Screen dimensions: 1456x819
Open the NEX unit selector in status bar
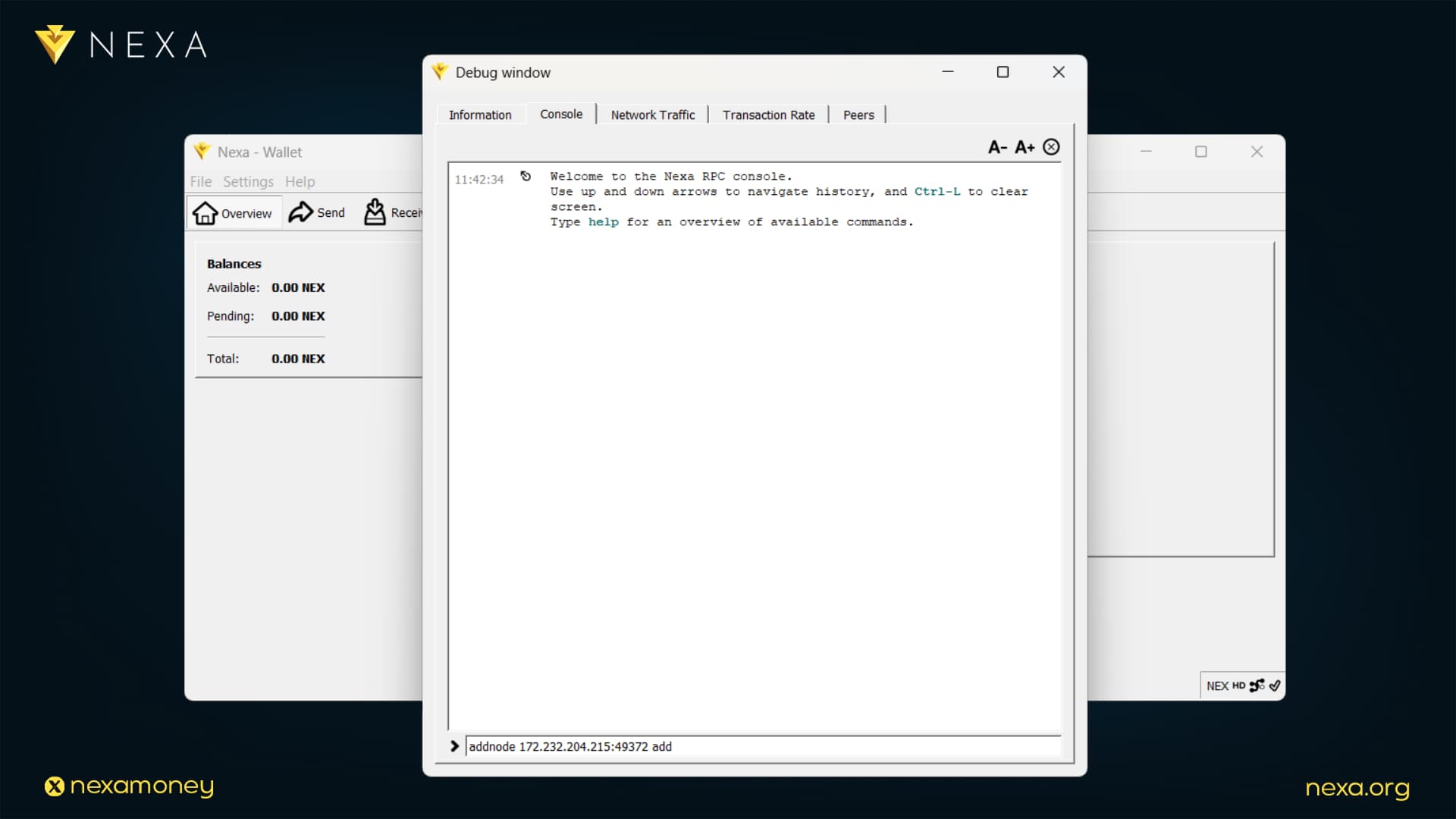(1217, 686)
